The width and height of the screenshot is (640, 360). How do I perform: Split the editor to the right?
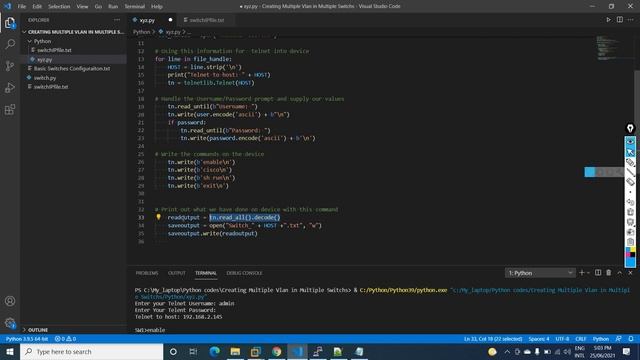pyautogui.click(x=620, y=20)
